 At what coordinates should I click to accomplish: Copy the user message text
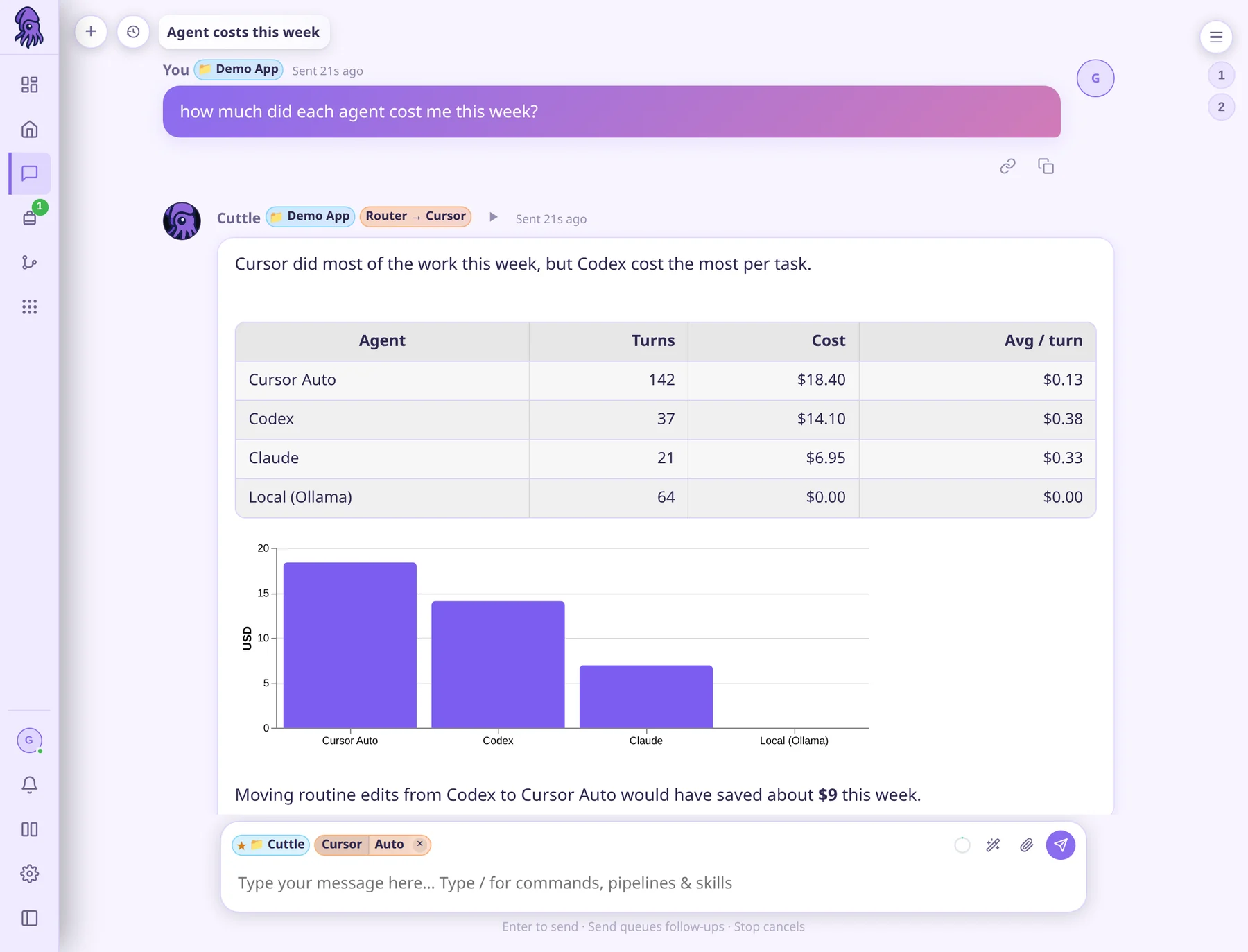pos(1046,166)
